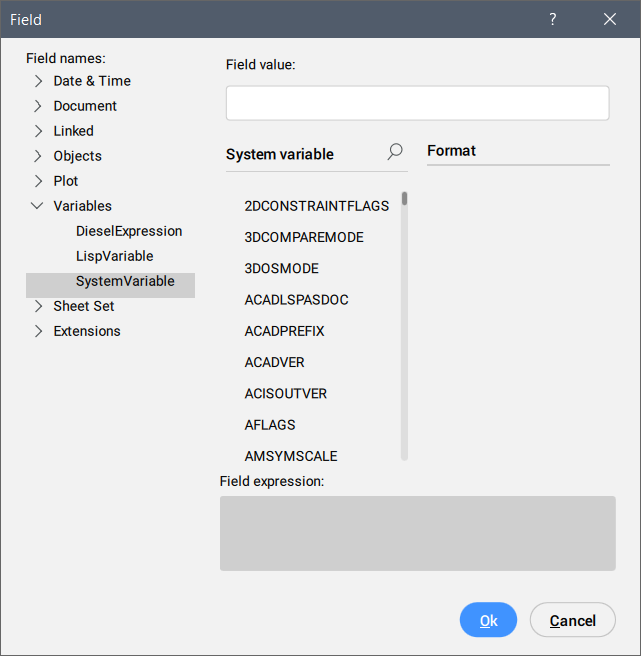Pick 2DCONSTRAINTFLAGS from the variable list
This screenshot has height=656, width=641.
coord(316,206)
